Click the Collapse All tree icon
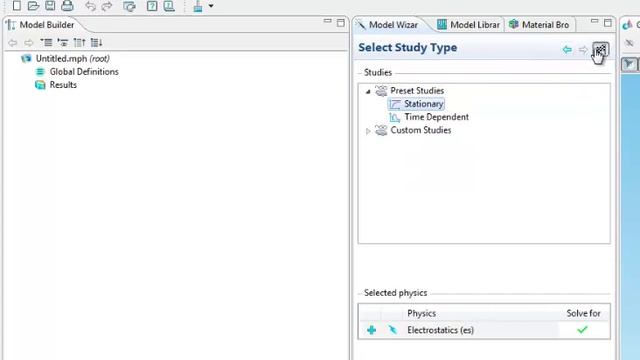Screen dimensions: 640x360 63,42
